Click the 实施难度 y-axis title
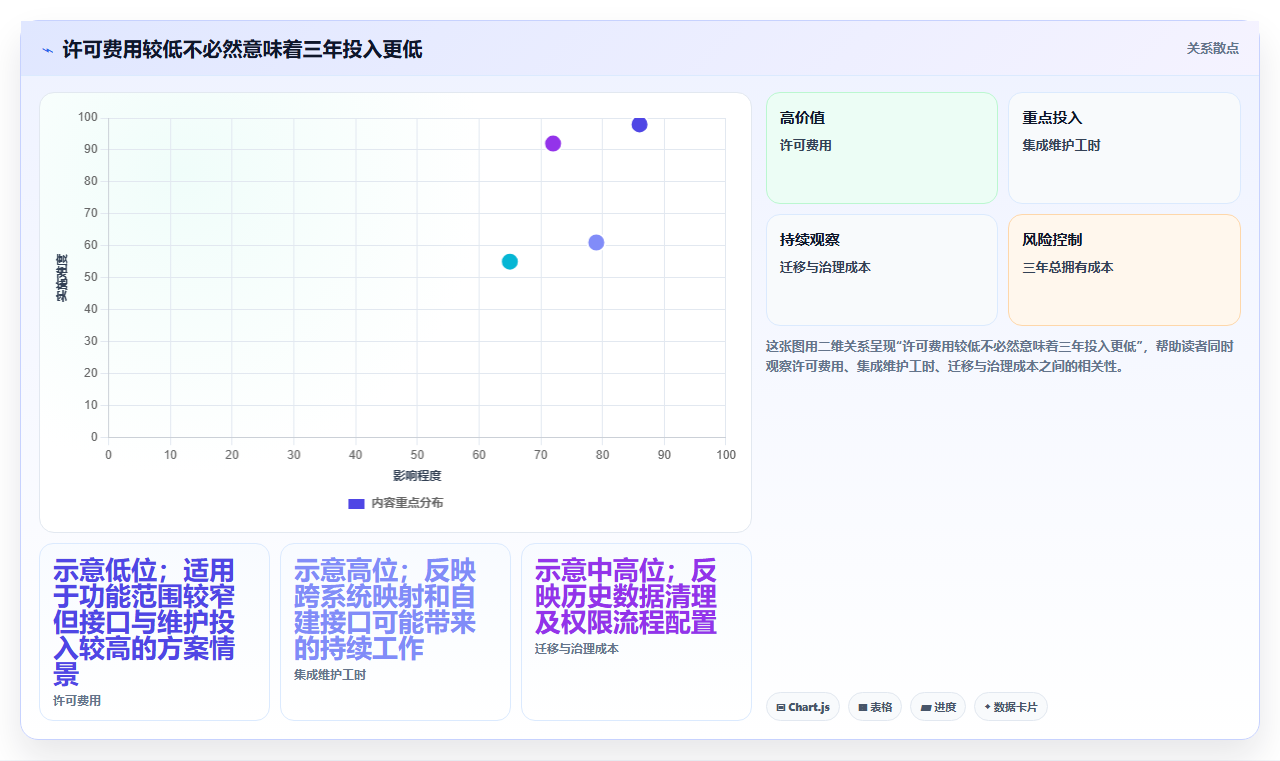The height and width of the screenshot is (761, 1280). (x=62, y=278)
